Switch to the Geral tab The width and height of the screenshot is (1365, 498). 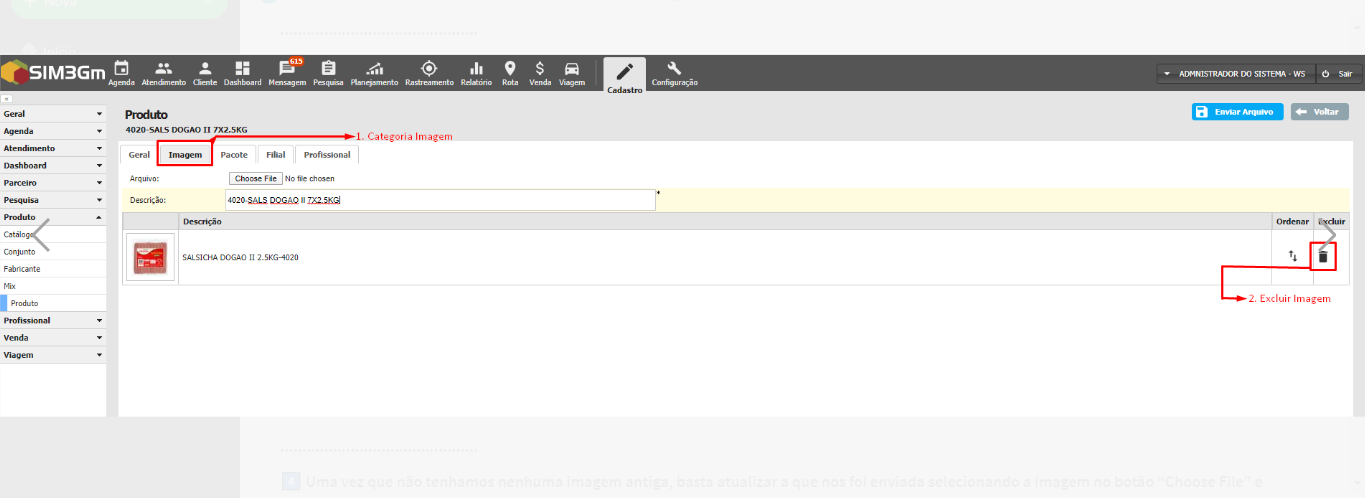tap(139, 155)
